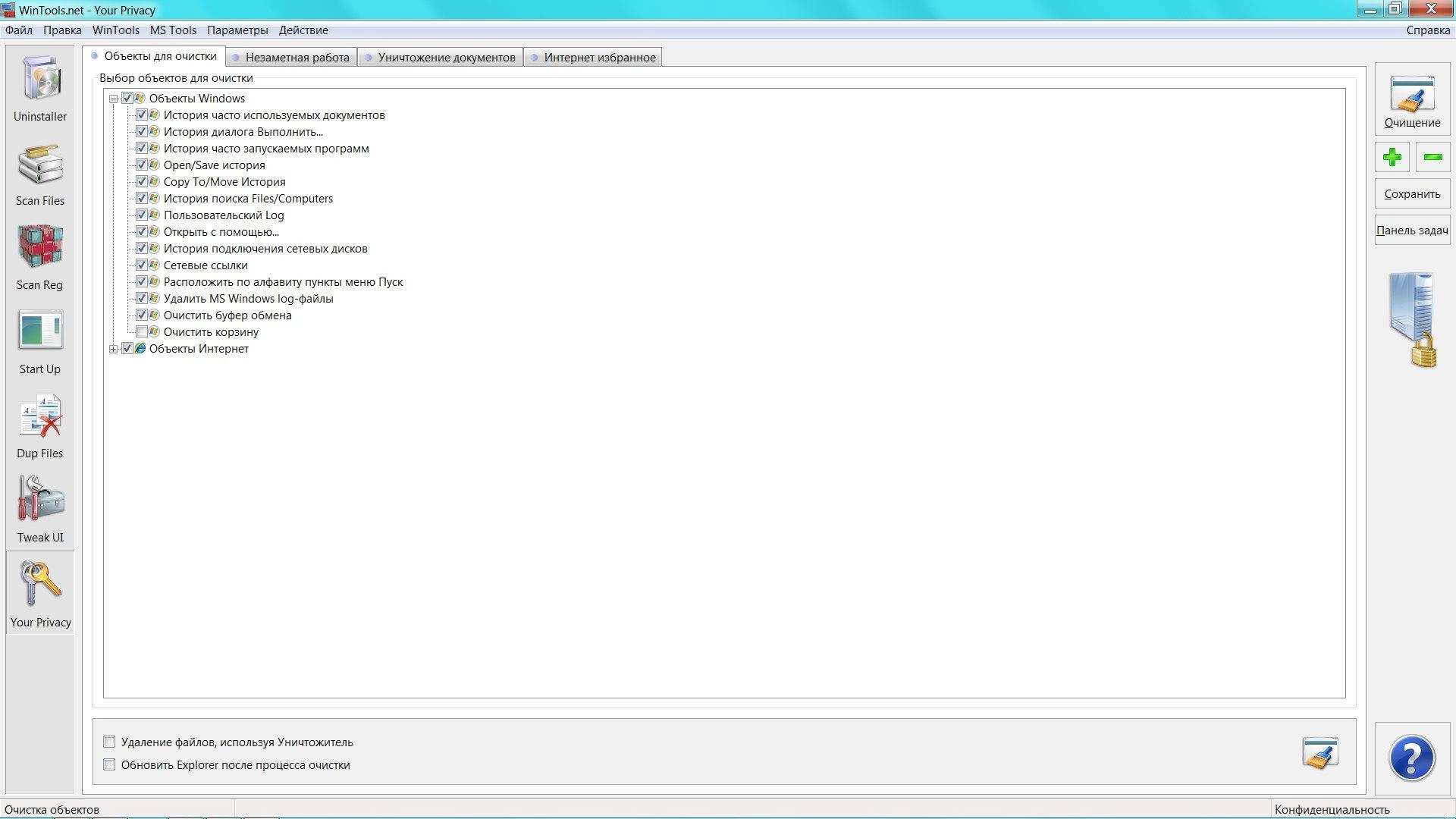
Task: Click the Панель задач button
Action: [x=1412, y=231]
